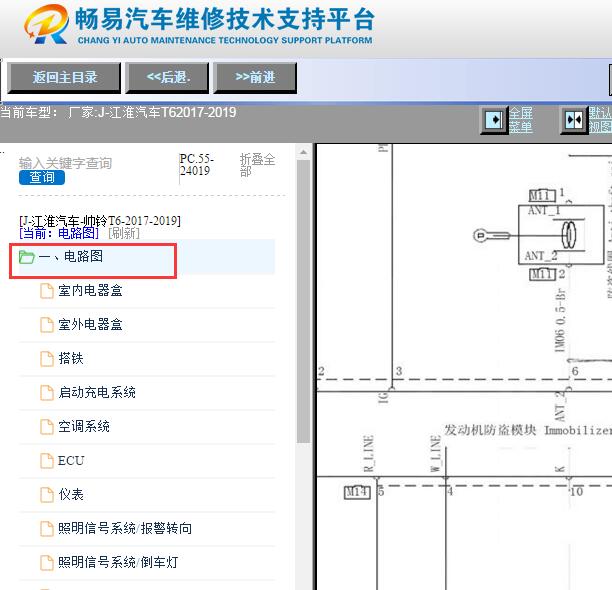Click the 发动机防盗模块 Immobilizer label
Screen dimensions: 612x590
pos(528,430)
